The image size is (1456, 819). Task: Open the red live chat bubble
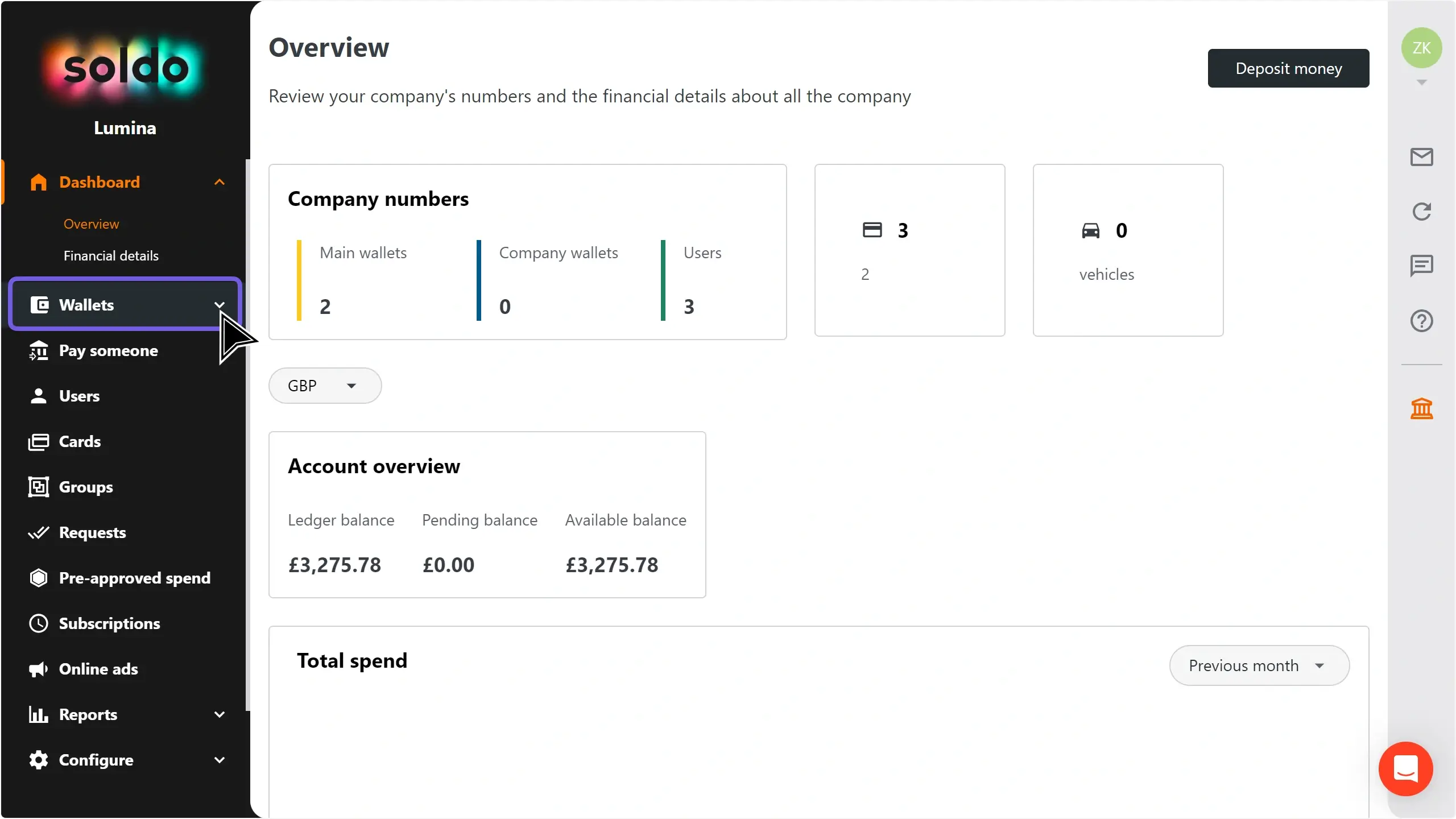[1405, 769]
